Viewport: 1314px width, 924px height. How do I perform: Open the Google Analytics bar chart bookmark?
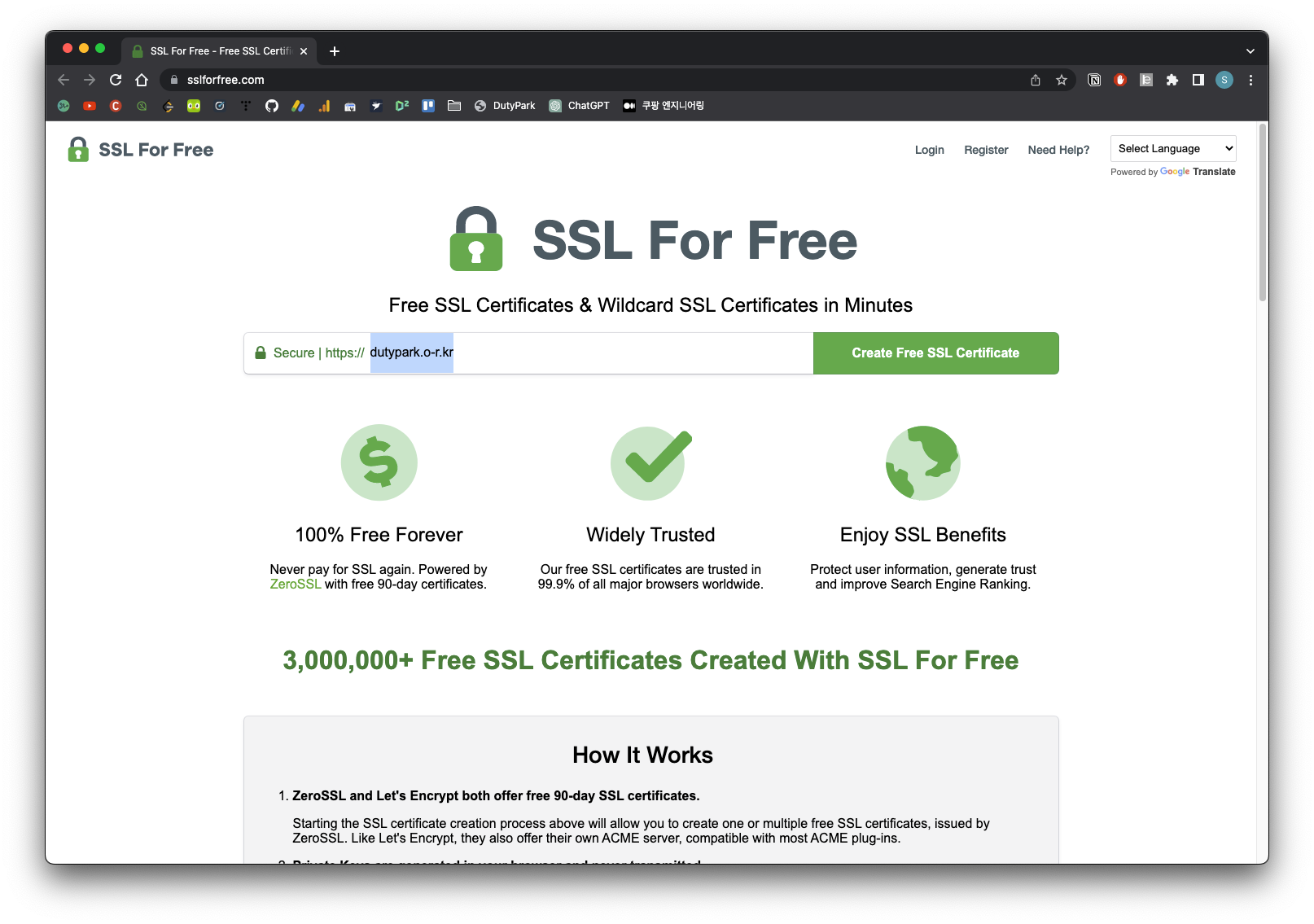[x=324, y=106]
